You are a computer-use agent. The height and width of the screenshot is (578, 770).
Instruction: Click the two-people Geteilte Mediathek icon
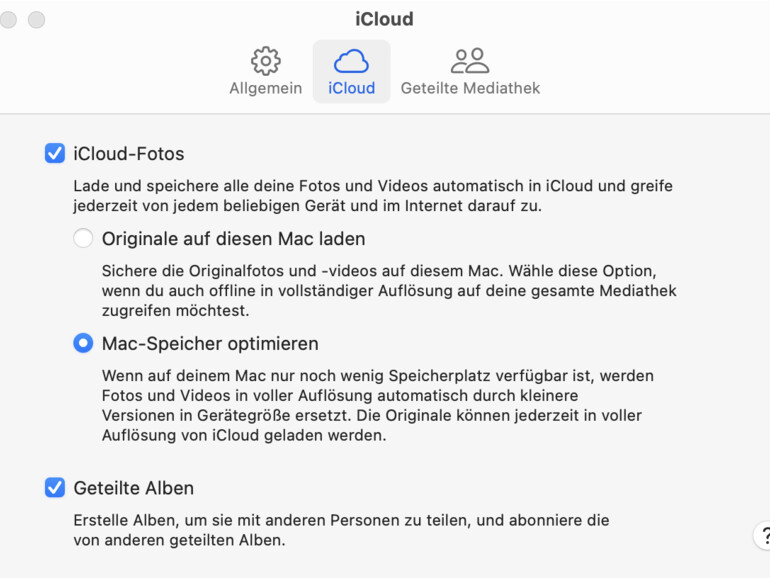[x=469, y=60]
